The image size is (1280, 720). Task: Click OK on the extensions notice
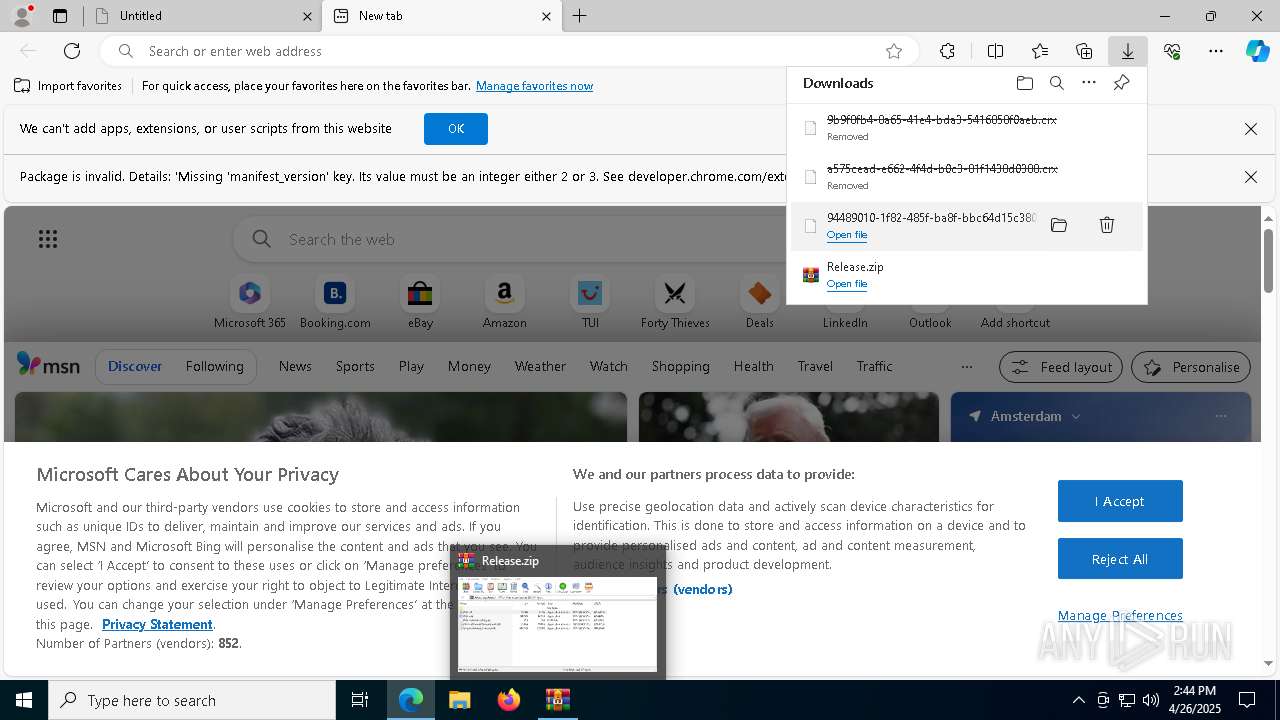pyautogui.click(x=456, y=129)
